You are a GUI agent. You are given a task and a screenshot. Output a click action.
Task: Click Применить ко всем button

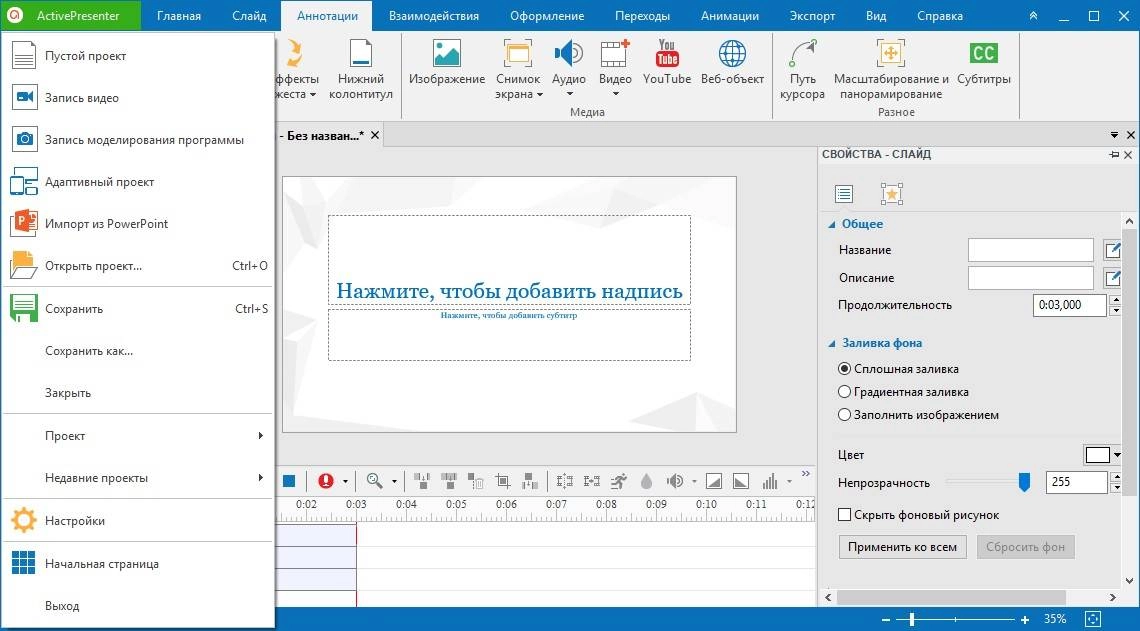(x=902, y=547)
